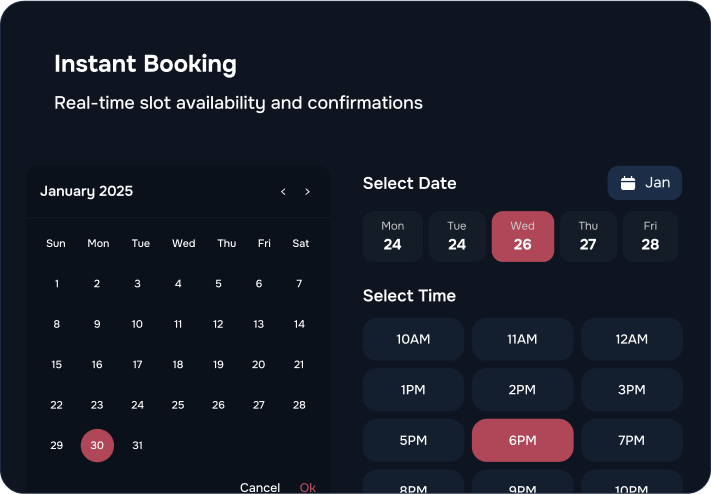Choose Thu 27 as the date
Viewport: 711px width, 494px height.
pos(588,237)
